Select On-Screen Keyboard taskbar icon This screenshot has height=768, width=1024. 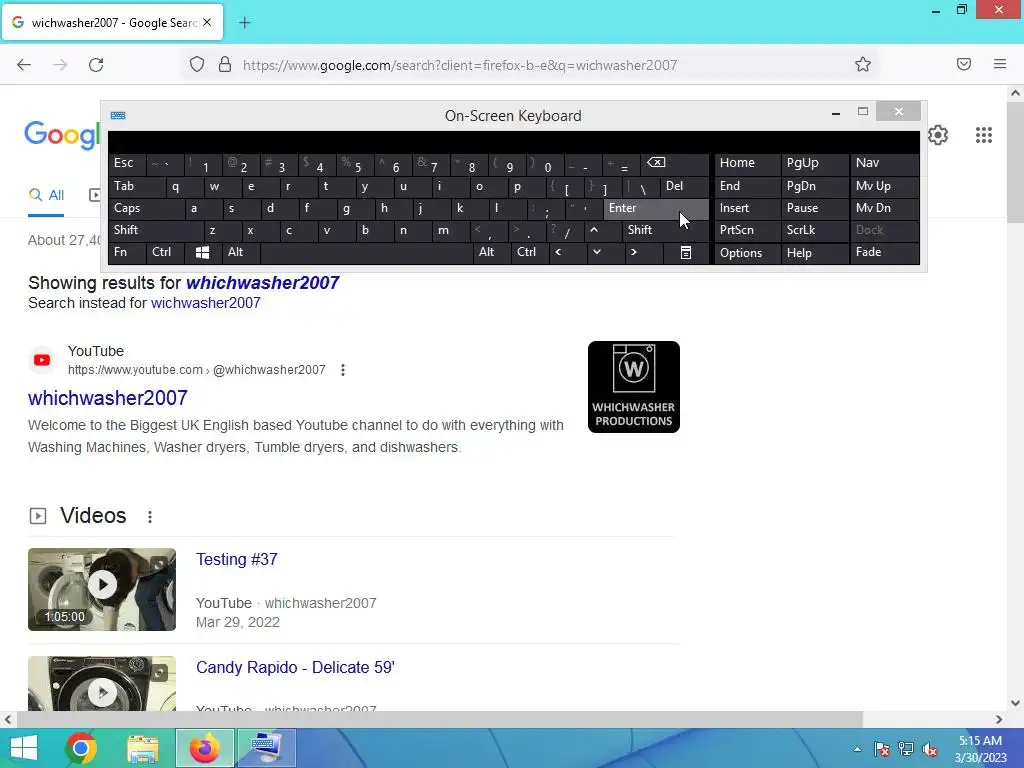coord(266,748)
